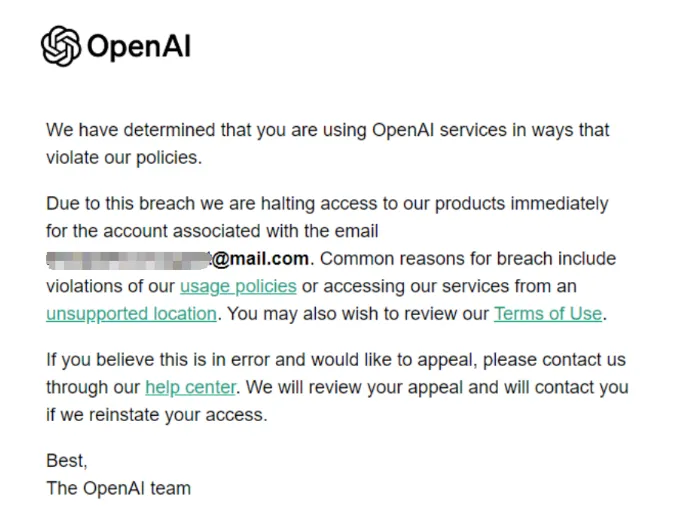Click "You may also wish to review" text
Viewport: 680px width, 530px height.
pos(357,313)
